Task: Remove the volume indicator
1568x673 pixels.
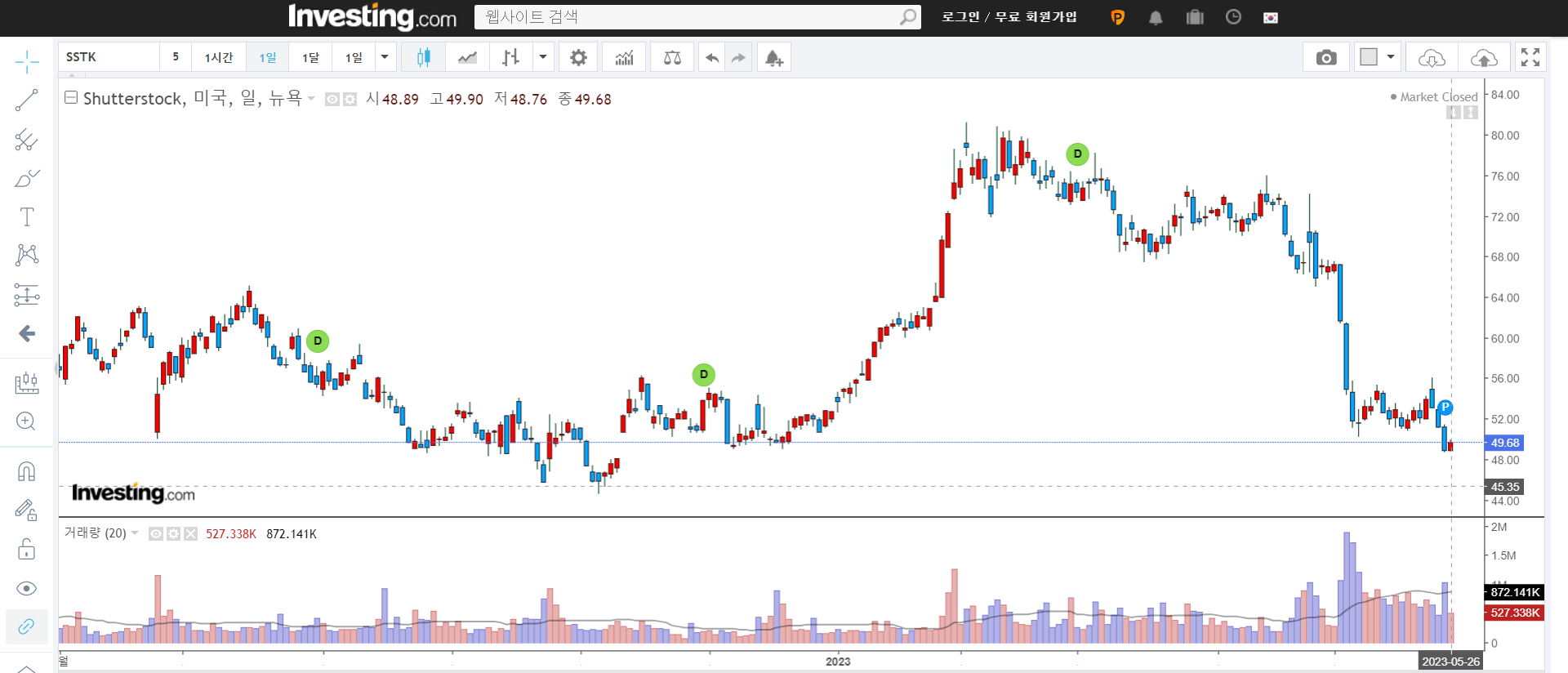Action: tap(190, 533)
